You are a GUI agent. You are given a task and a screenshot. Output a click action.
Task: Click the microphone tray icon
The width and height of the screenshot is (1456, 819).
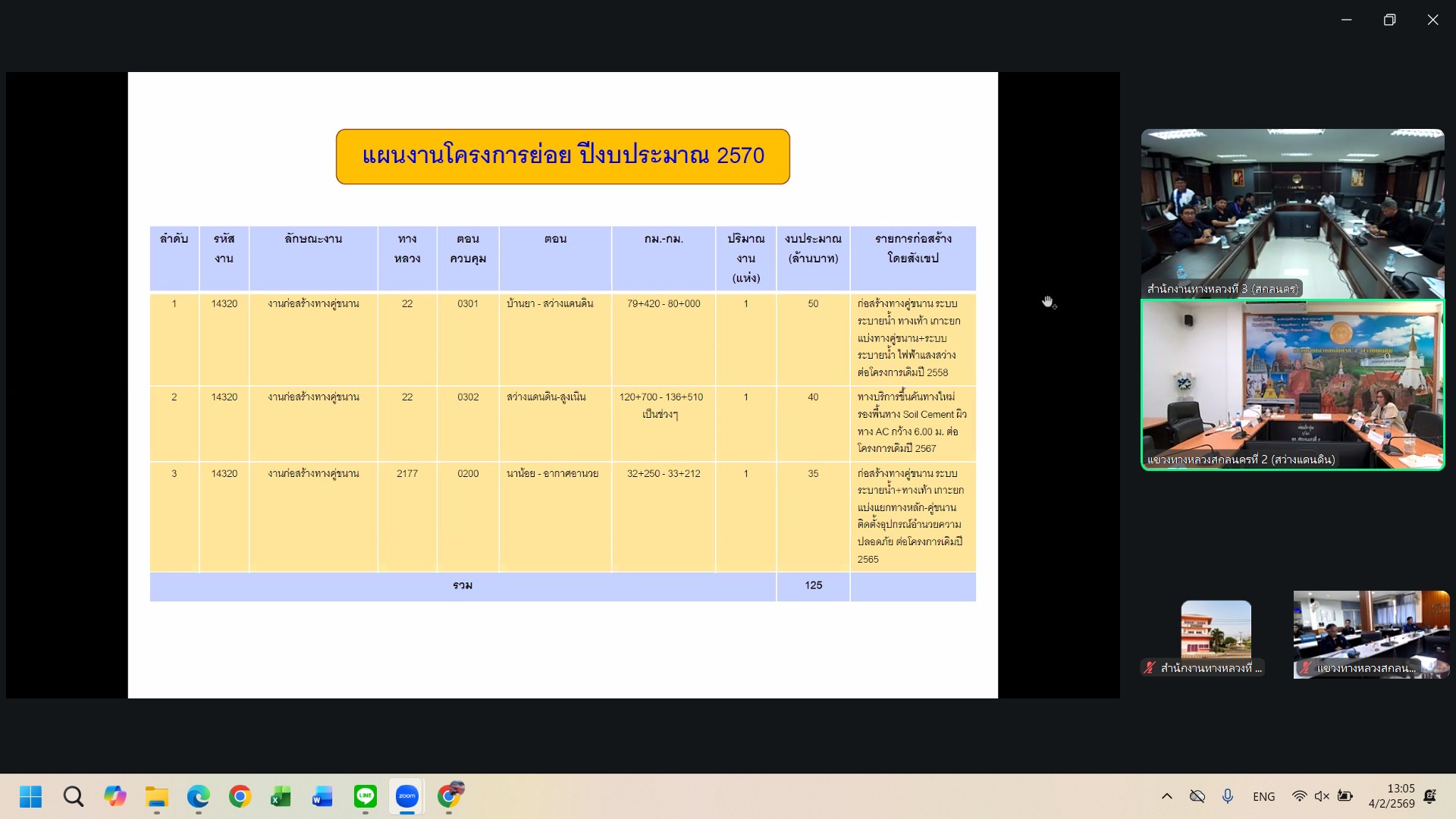1227,796
